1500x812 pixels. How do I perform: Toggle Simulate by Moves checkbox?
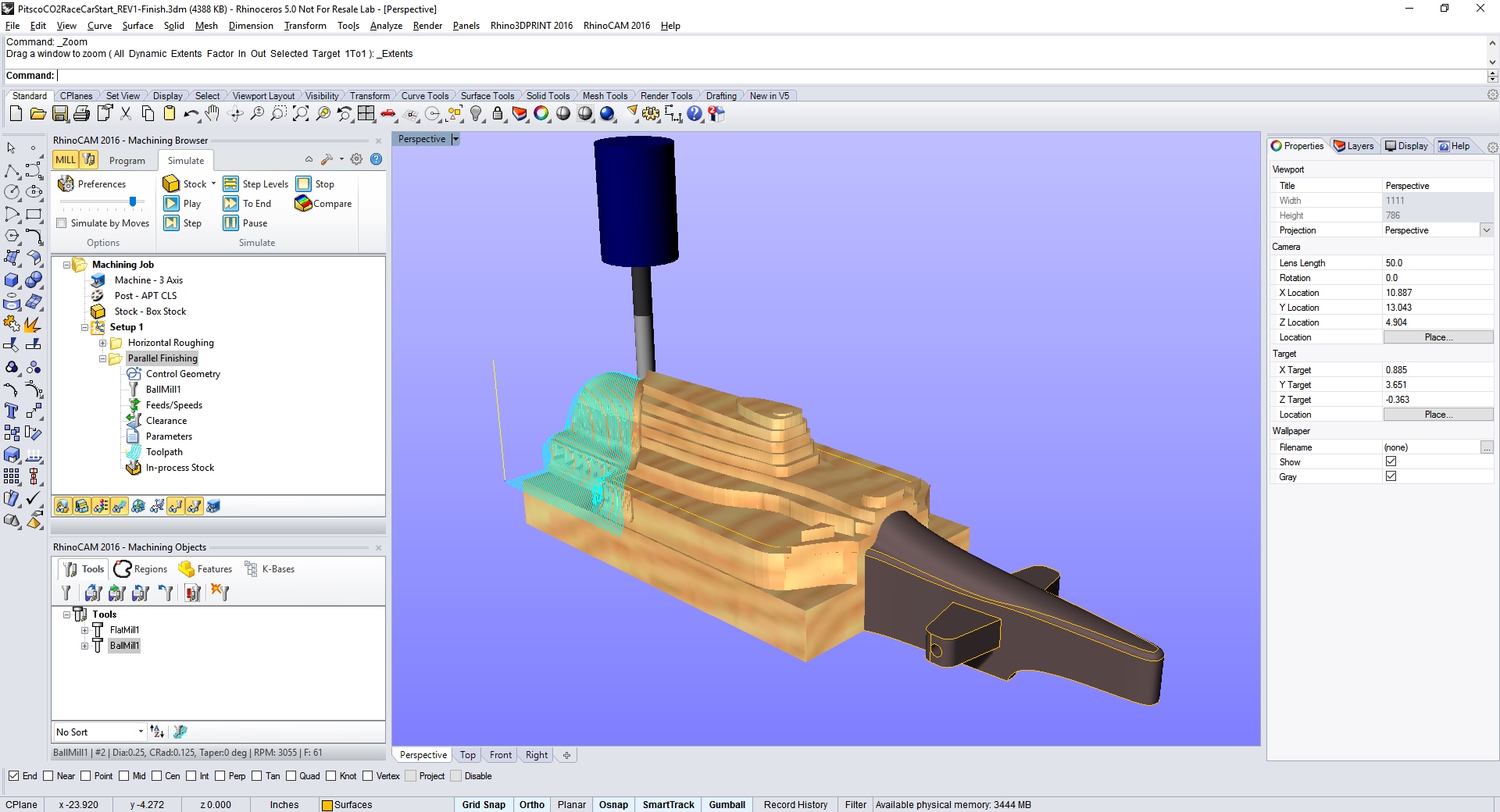click(x=62, y=223)
